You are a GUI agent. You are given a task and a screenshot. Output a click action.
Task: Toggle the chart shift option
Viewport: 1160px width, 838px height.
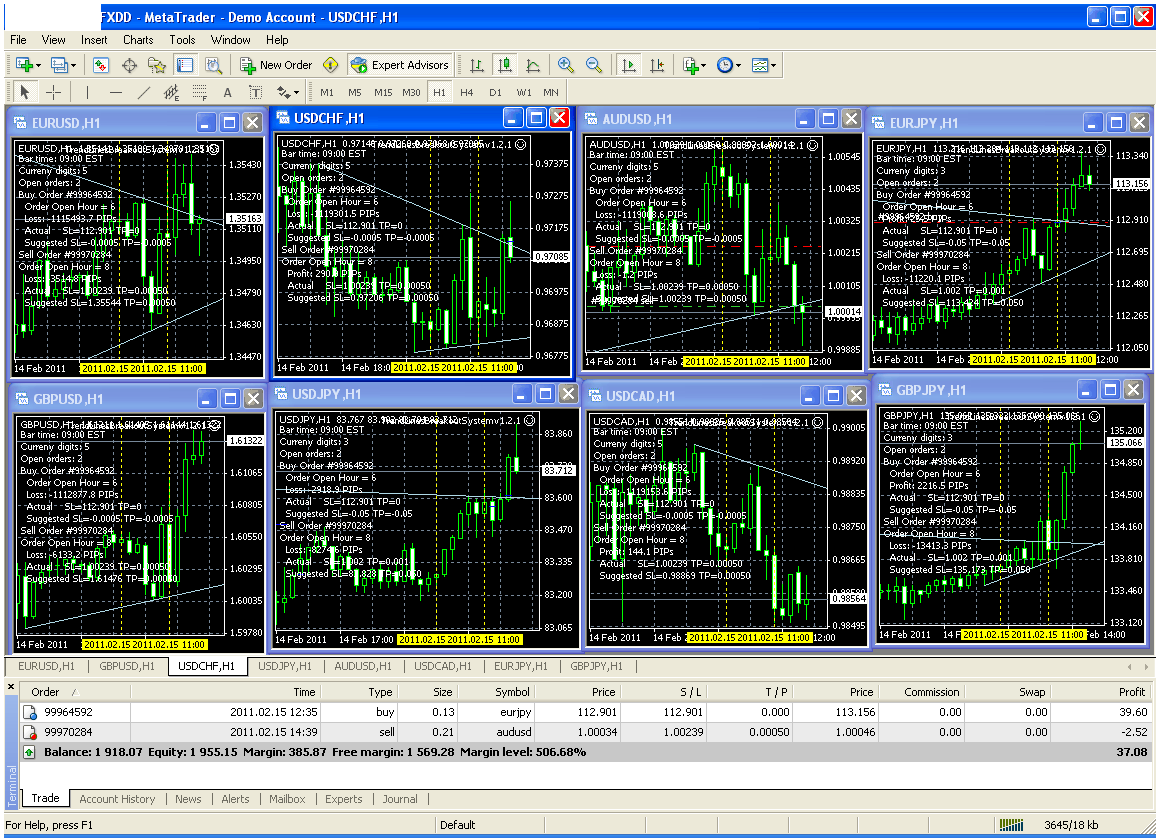point(657,65)
